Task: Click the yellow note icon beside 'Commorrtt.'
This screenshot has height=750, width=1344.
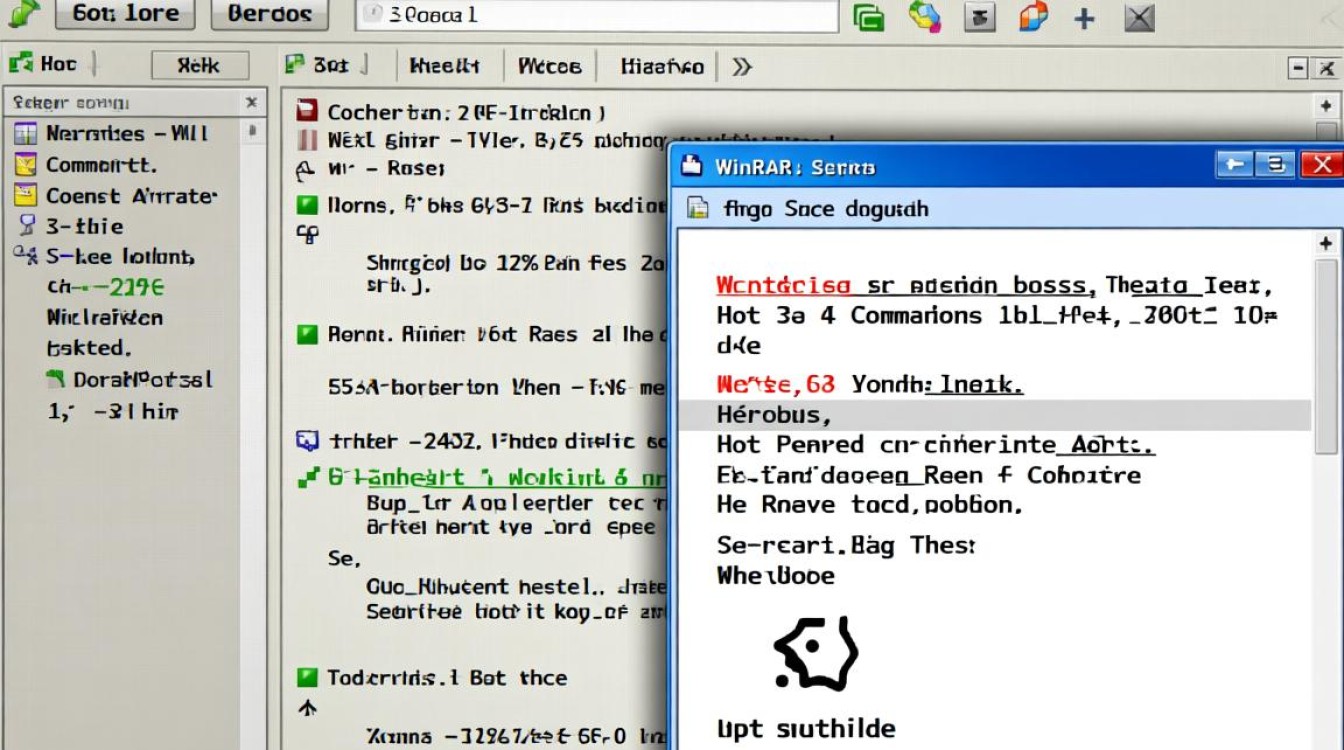Action: pyautogui.click(x=26, y=165)
